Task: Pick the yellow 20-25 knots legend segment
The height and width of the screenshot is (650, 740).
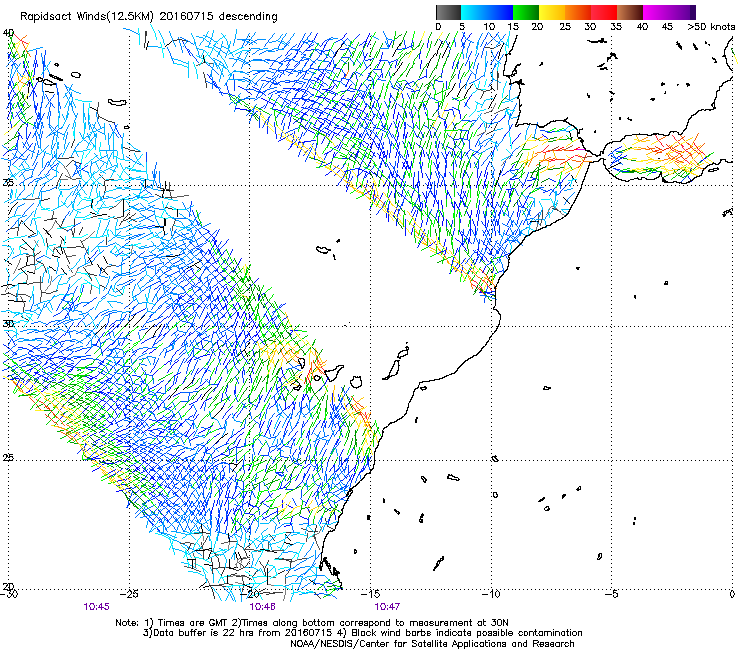Action: (x=552, y=12)
